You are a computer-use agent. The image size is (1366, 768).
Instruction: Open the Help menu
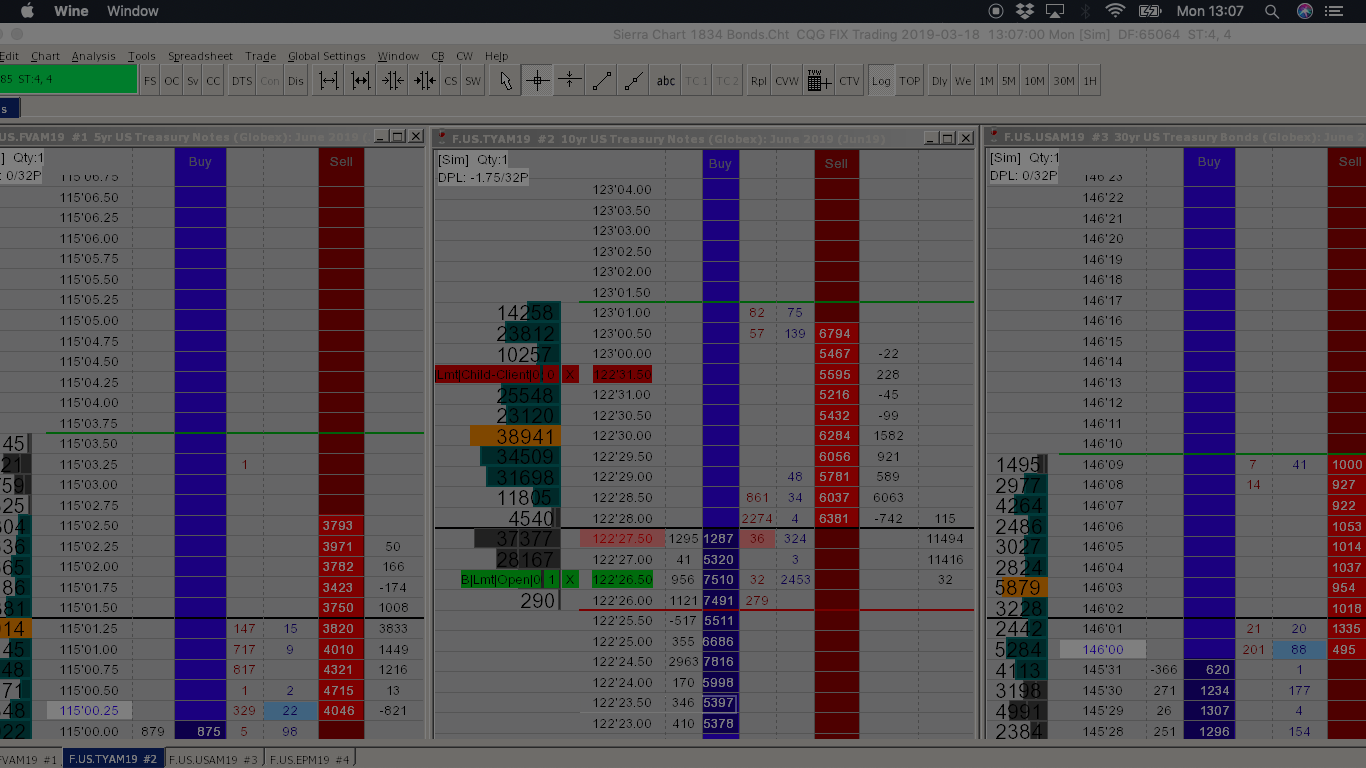(496, 56)
